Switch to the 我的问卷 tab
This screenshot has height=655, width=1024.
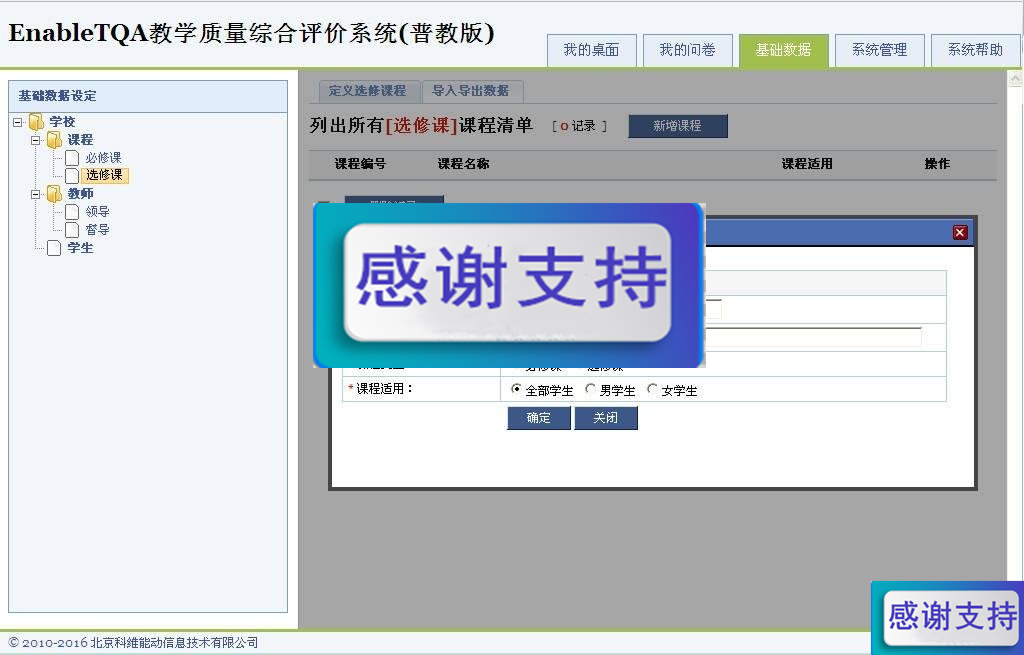(688, 50)
